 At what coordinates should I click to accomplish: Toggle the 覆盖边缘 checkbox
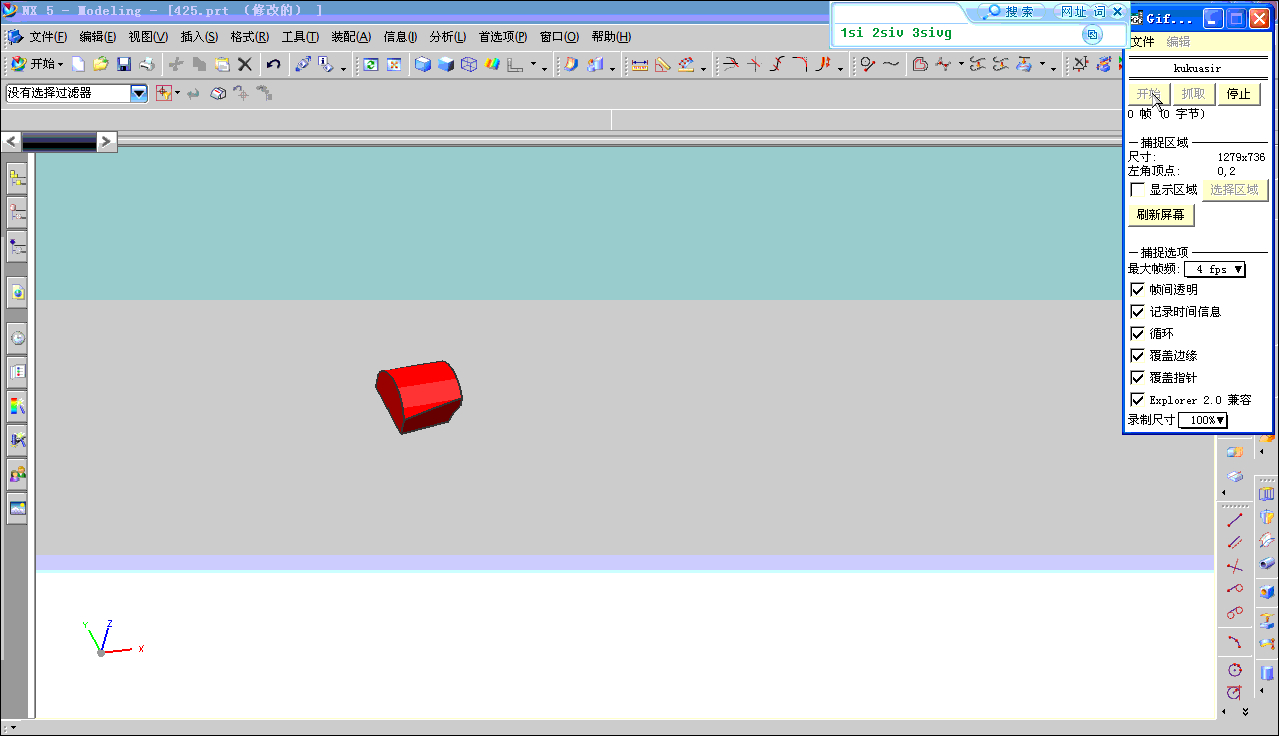coord(1137,355)
